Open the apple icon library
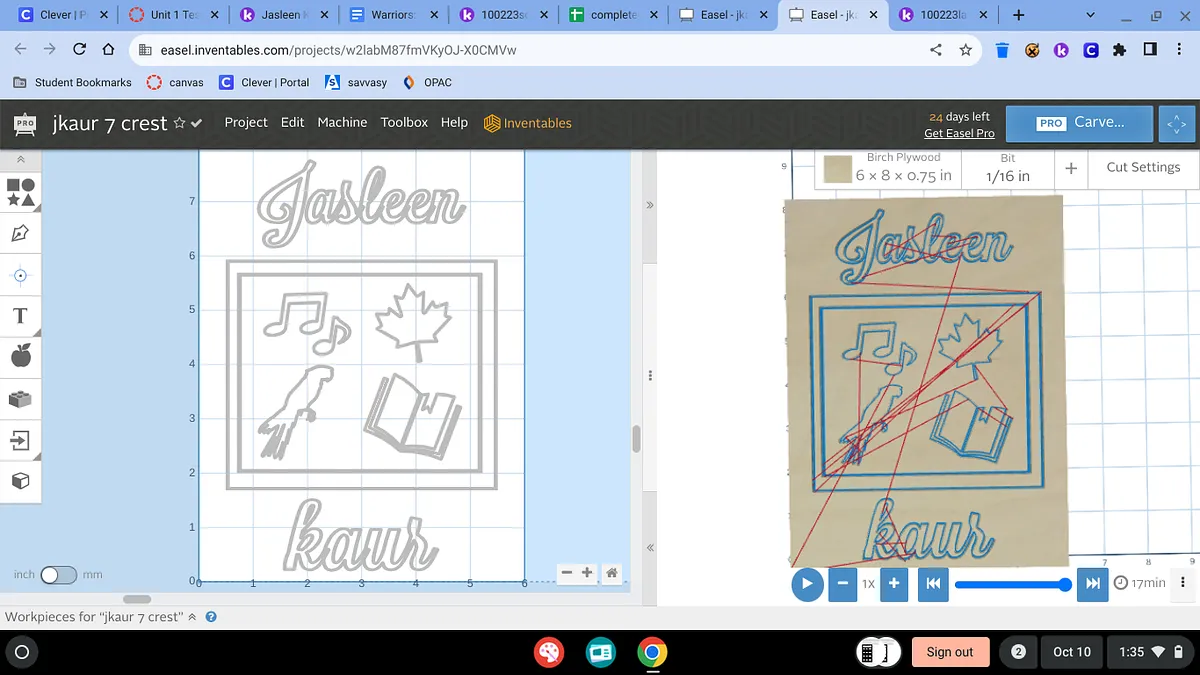This screenshot has height=675, width=1200. click(21, 355)
